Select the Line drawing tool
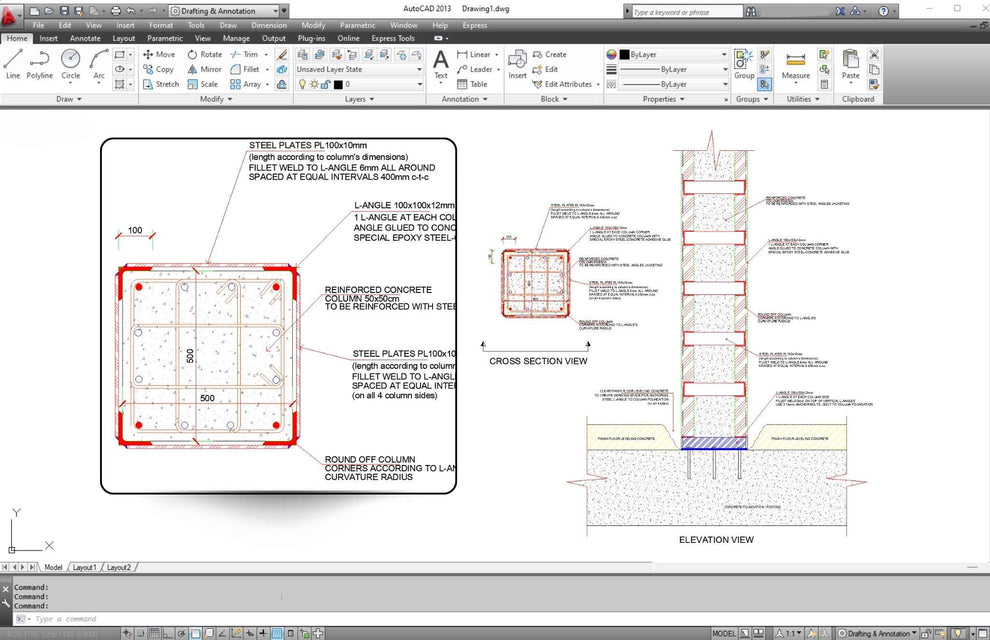This screenshot has width=990, height=640. click(x=13, y=64)
